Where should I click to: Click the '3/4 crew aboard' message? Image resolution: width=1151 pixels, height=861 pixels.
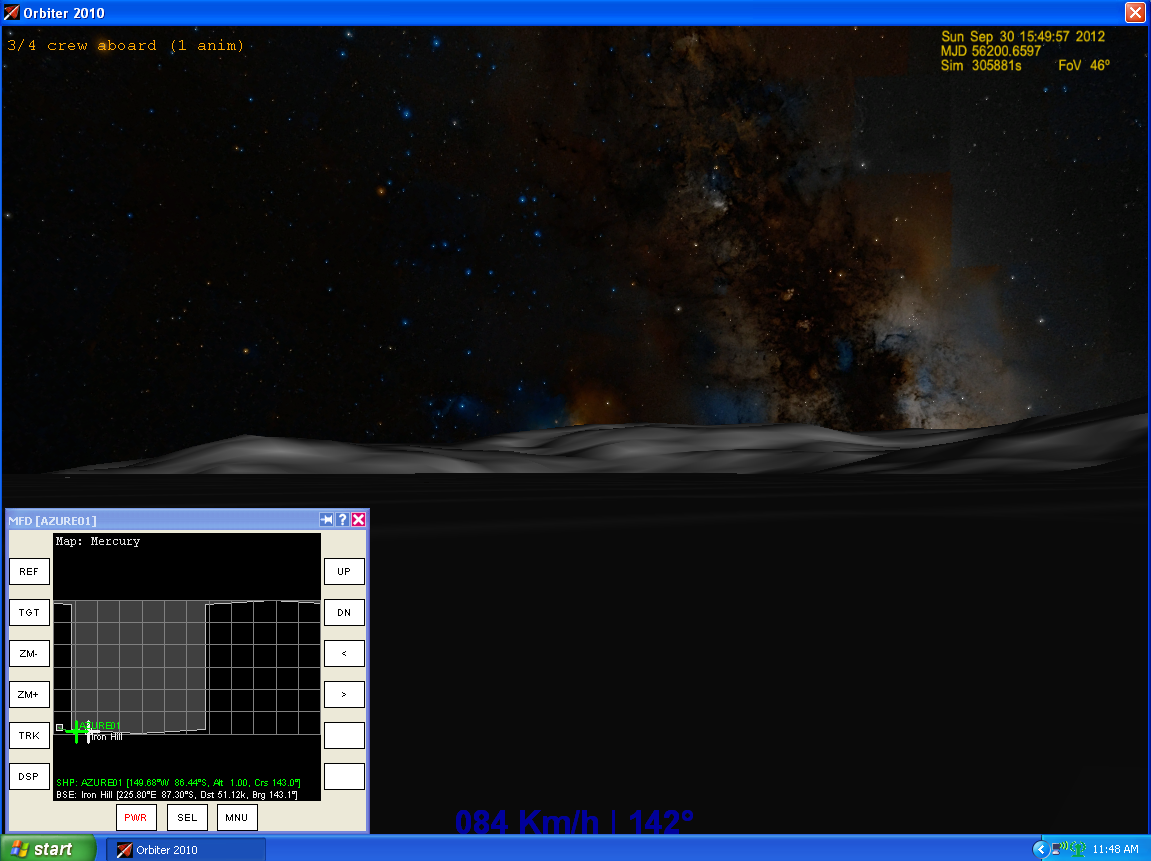coord(126,46)
